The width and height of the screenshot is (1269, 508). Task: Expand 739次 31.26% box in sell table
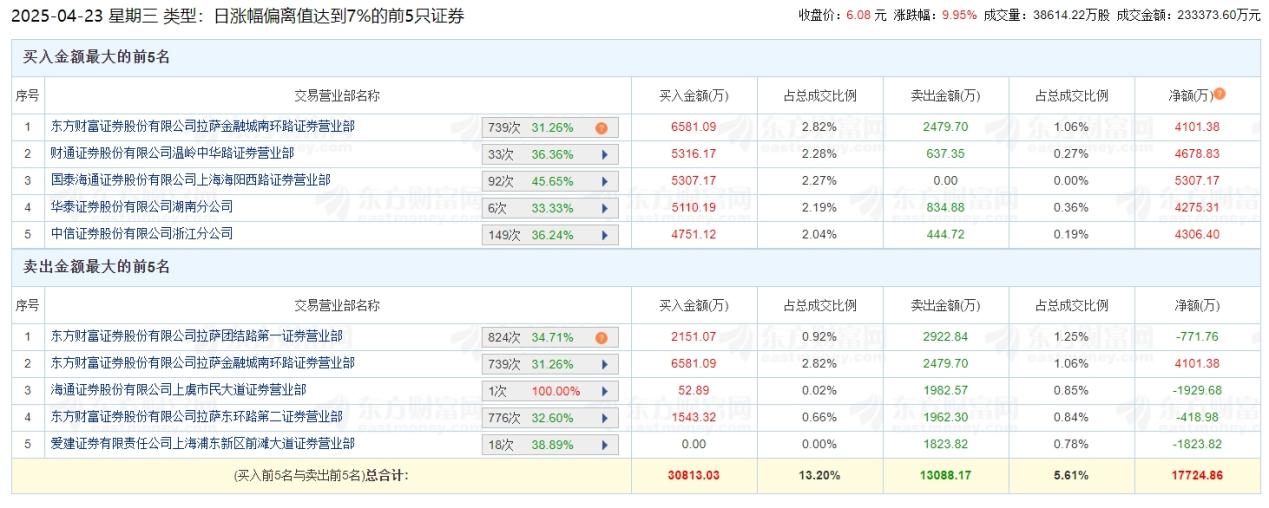(x=550, y=364)
